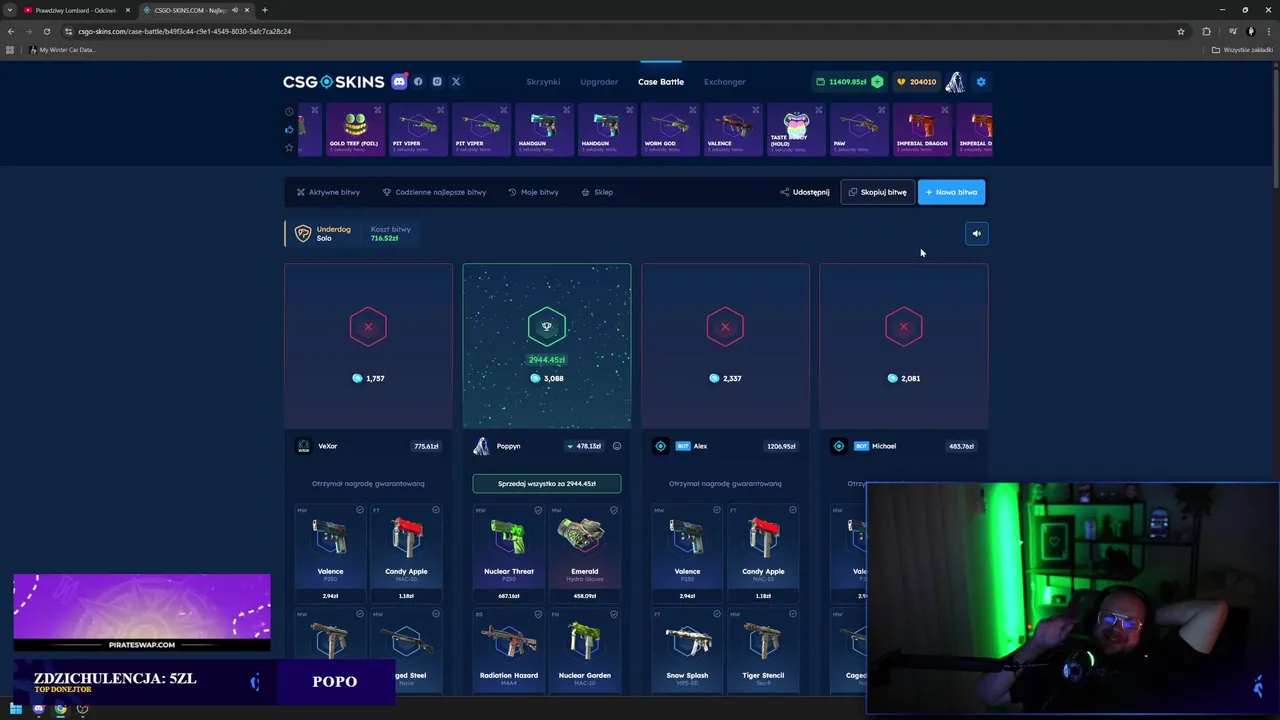Open Codzienne najlepsze bitwy section
1280x720 pixels.
click(434, 192)
